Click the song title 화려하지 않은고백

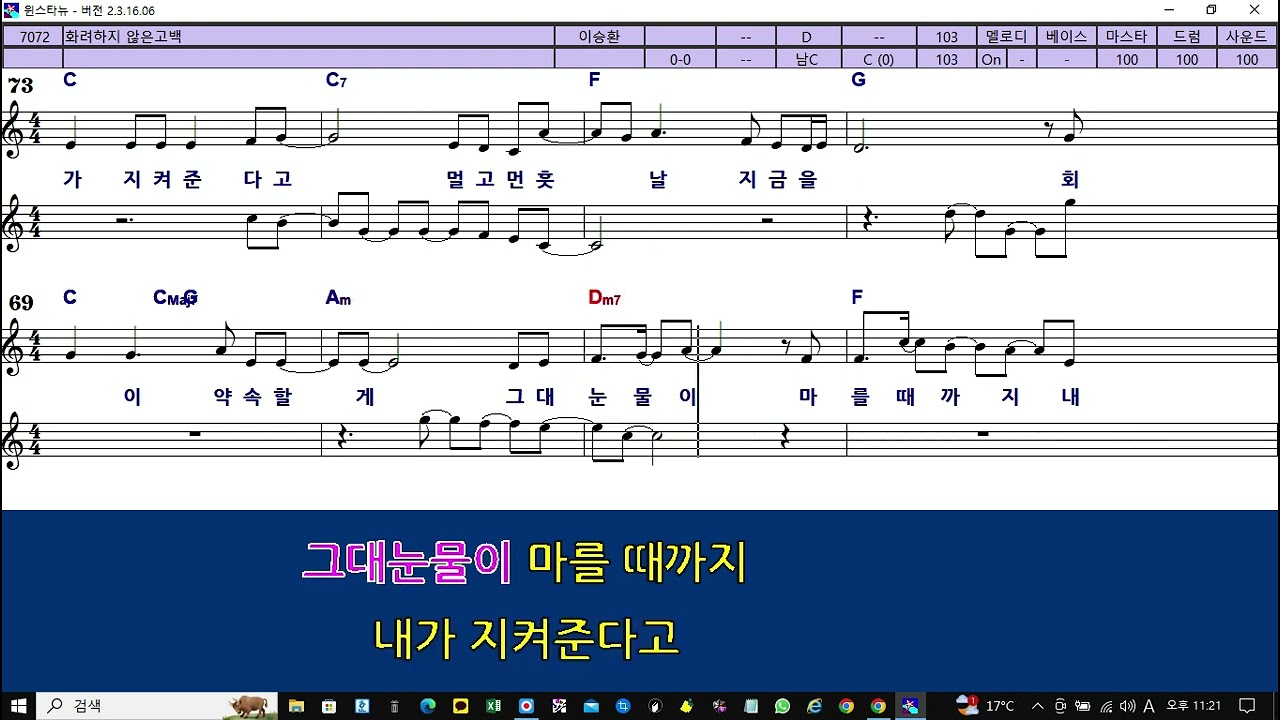123,36
